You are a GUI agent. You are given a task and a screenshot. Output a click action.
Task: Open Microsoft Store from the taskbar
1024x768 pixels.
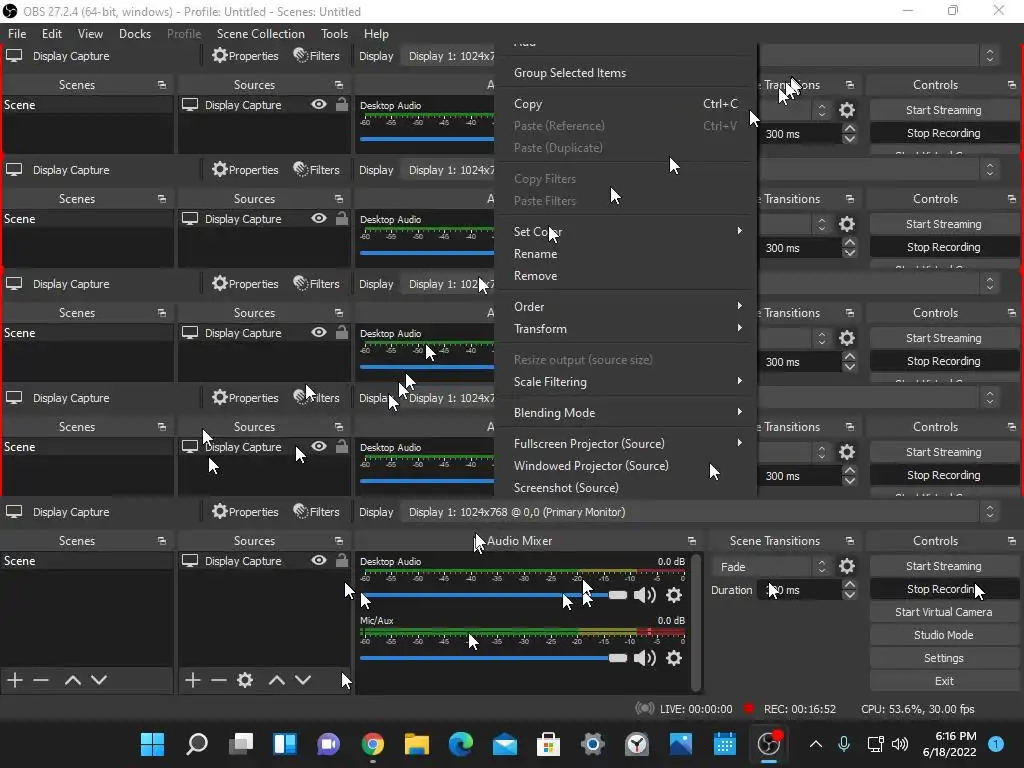[x=549, y=744]
